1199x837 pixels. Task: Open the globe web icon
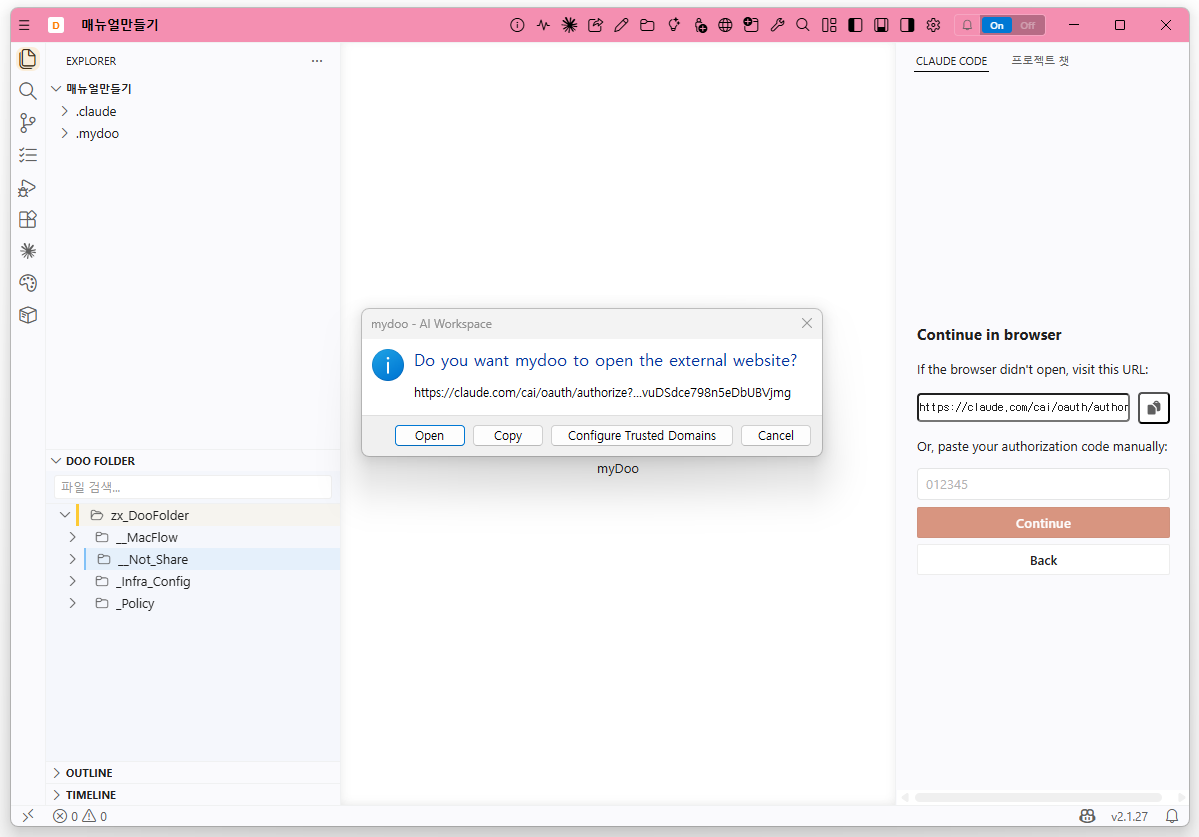click(x=725, y=25)
